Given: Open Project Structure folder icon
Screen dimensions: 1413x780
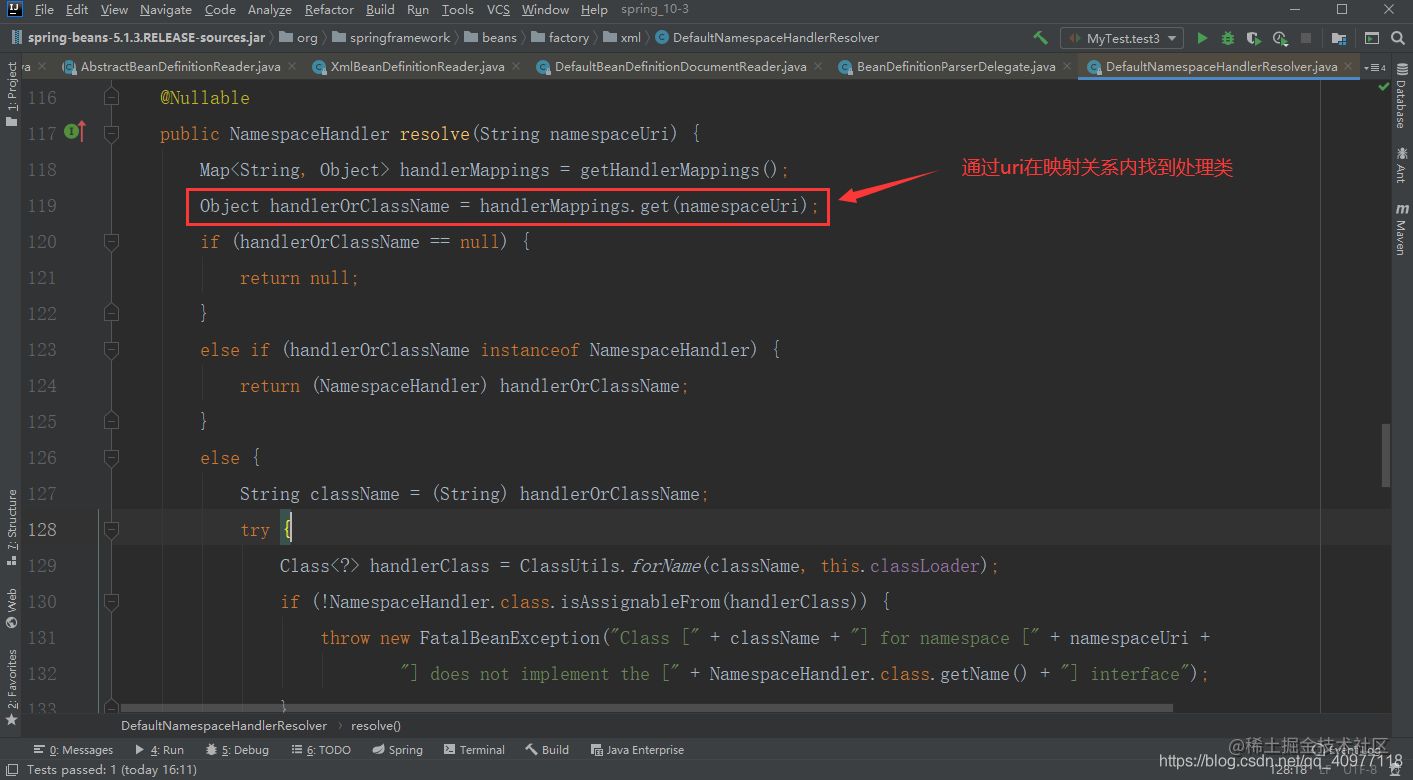Looking at the screenshot, I should click(1338, 38).
